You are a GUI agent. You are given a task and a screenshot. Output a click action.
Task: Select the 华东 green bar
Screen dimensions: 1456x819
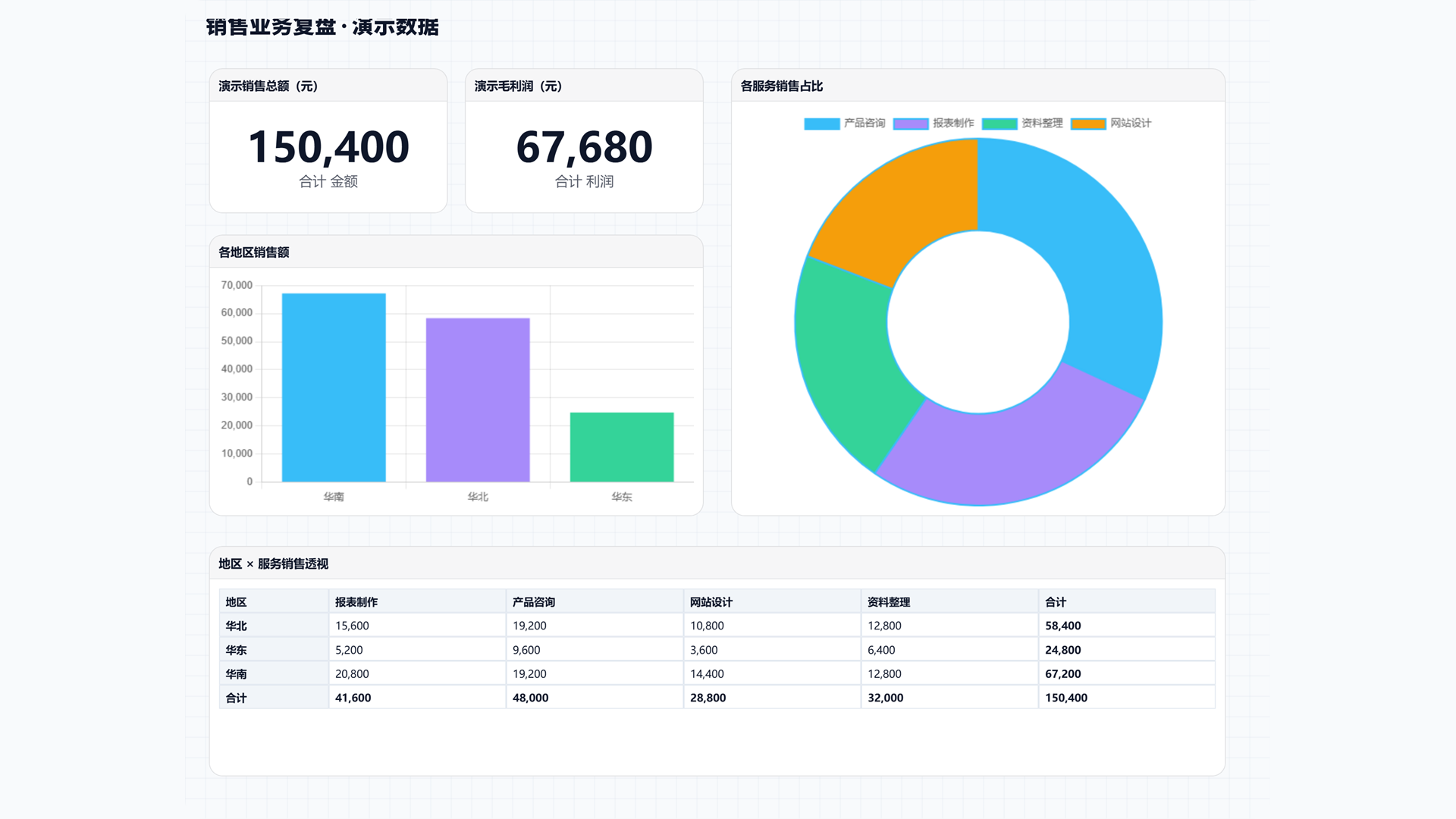(x=622, y=447)
